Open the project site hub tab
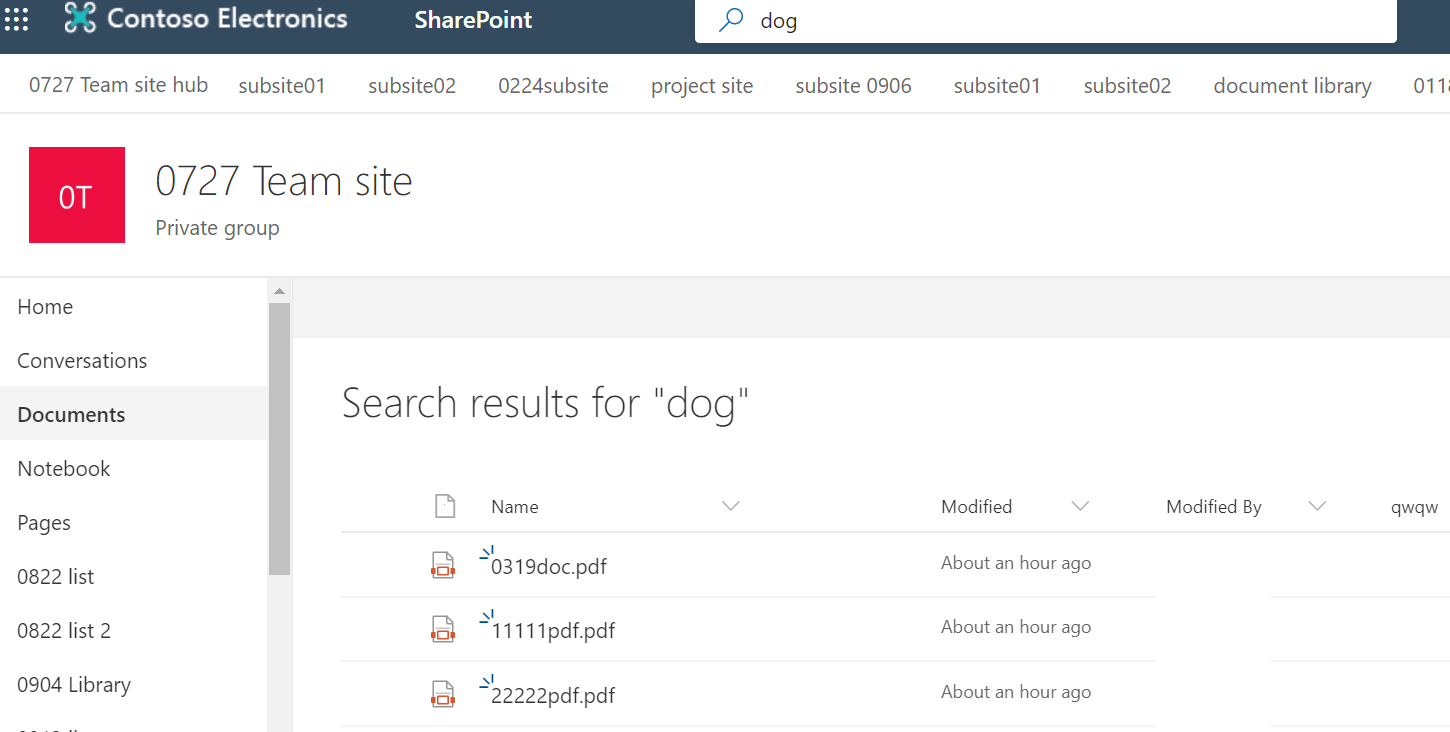The image size is (1450, 732). tap(702, 86)
